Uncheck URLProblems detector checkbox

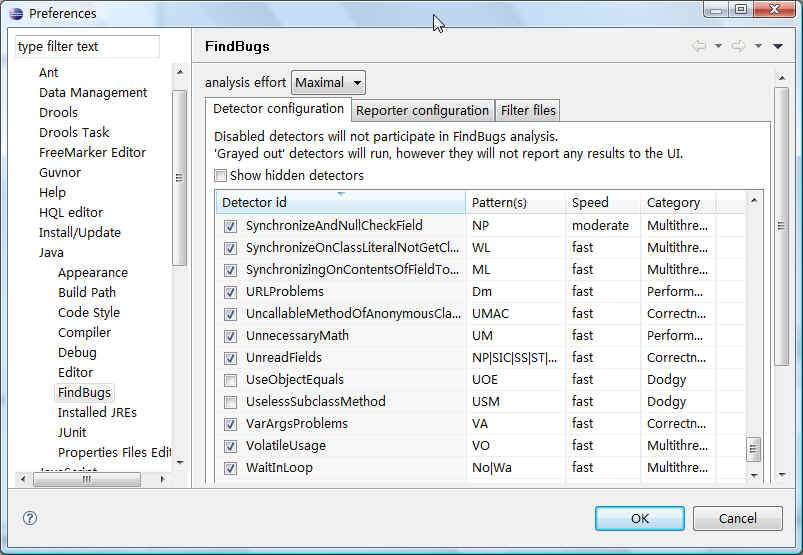click(x=230, y=292)
